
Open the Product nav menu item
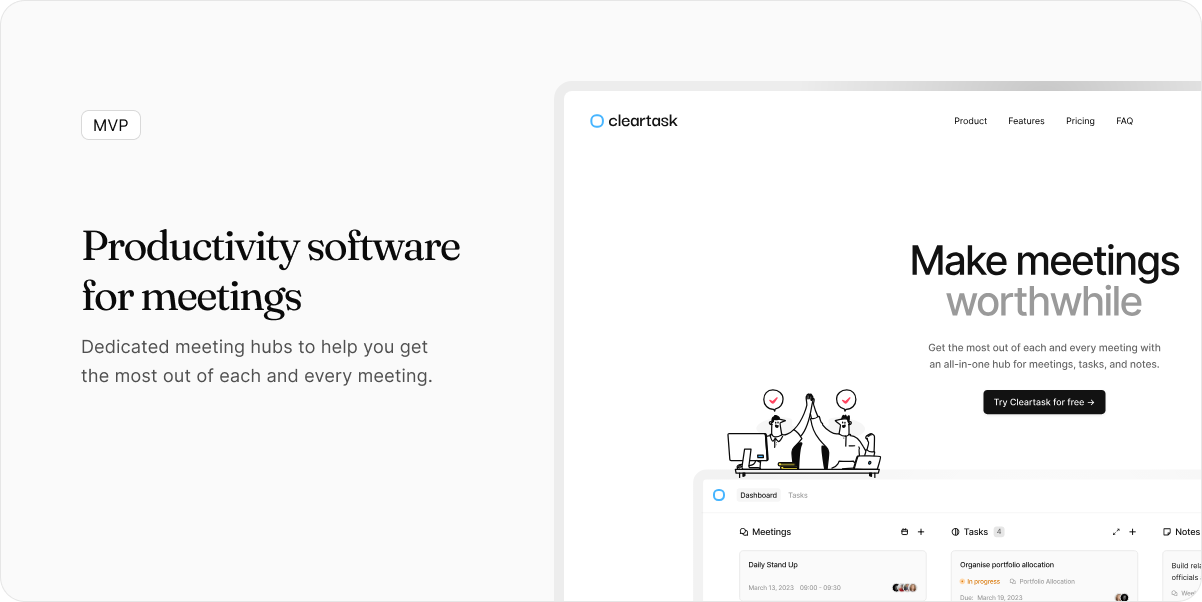(x=970, y=121)
